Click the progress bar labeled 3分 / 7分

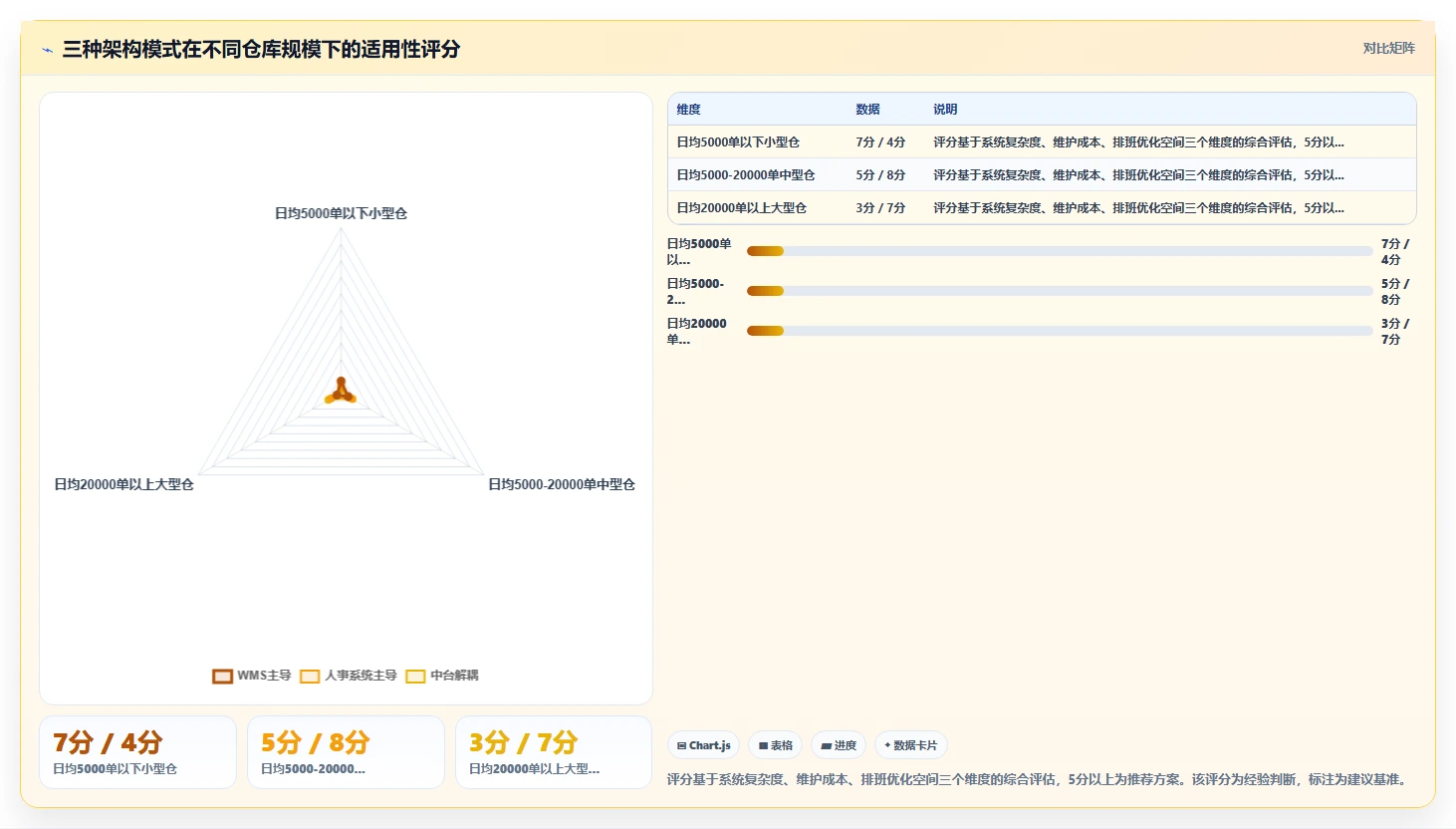click(1060, 331)
